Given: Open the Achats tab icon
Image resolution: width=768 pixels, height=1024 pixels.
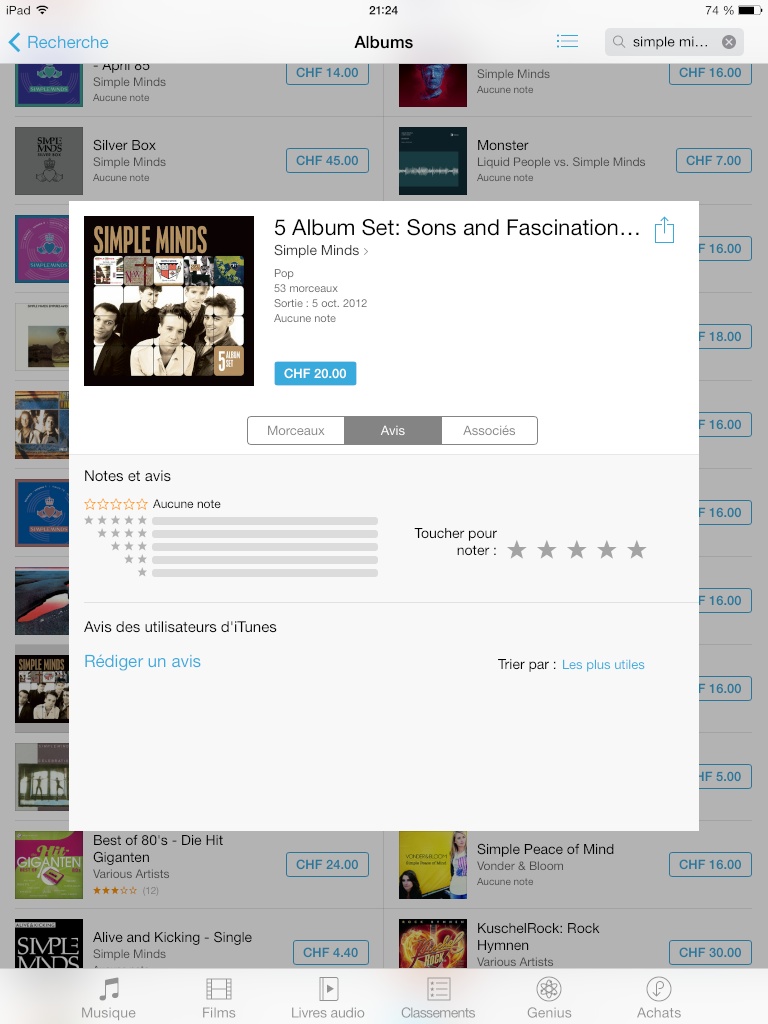Looking at the screenshot, I should pos(659,989).
